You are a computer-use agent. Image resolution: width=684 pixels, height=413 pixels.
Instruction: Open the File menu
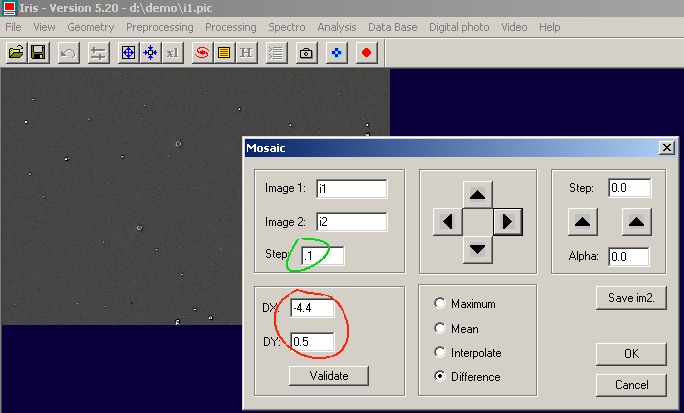coord(13,27)
